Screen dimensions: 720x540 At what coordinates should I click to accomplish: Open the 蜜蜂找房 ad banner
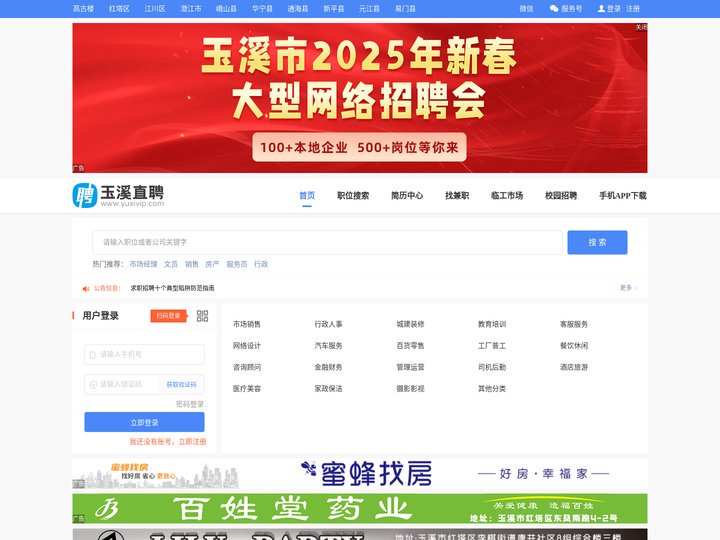point(360,474)
